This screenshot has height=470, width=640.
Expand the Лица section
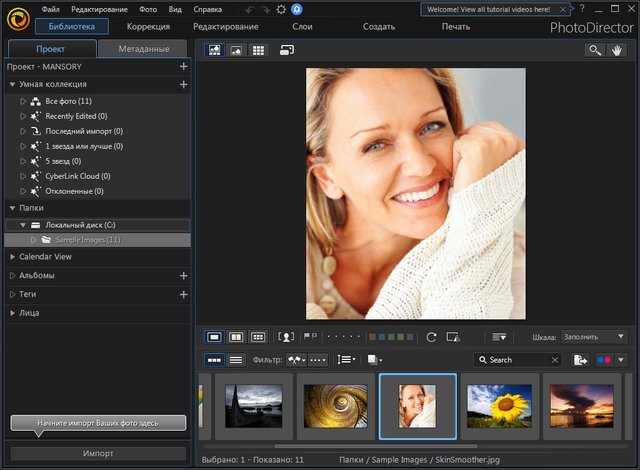pyautogui.click(x=12, y=313)
